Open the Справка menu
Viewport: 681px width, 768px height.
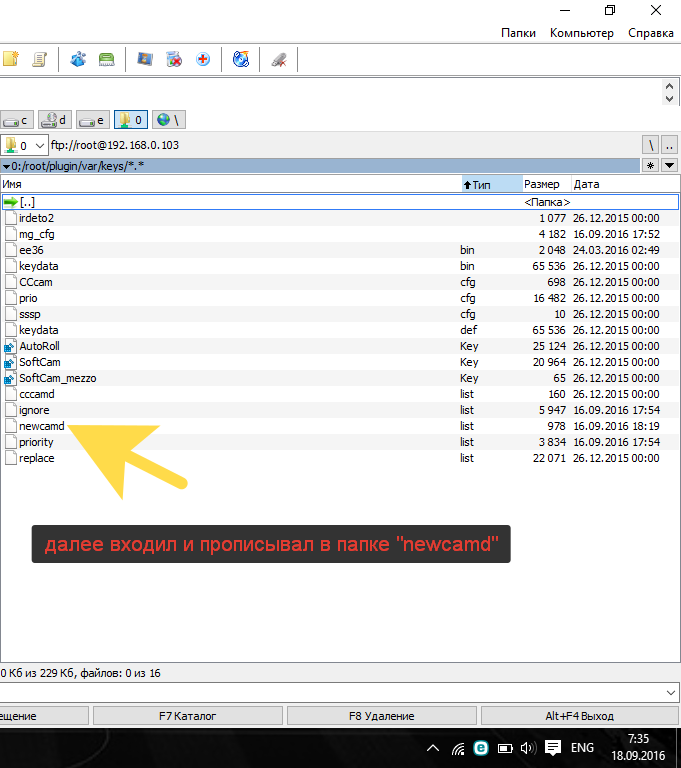tap(650, 32)
